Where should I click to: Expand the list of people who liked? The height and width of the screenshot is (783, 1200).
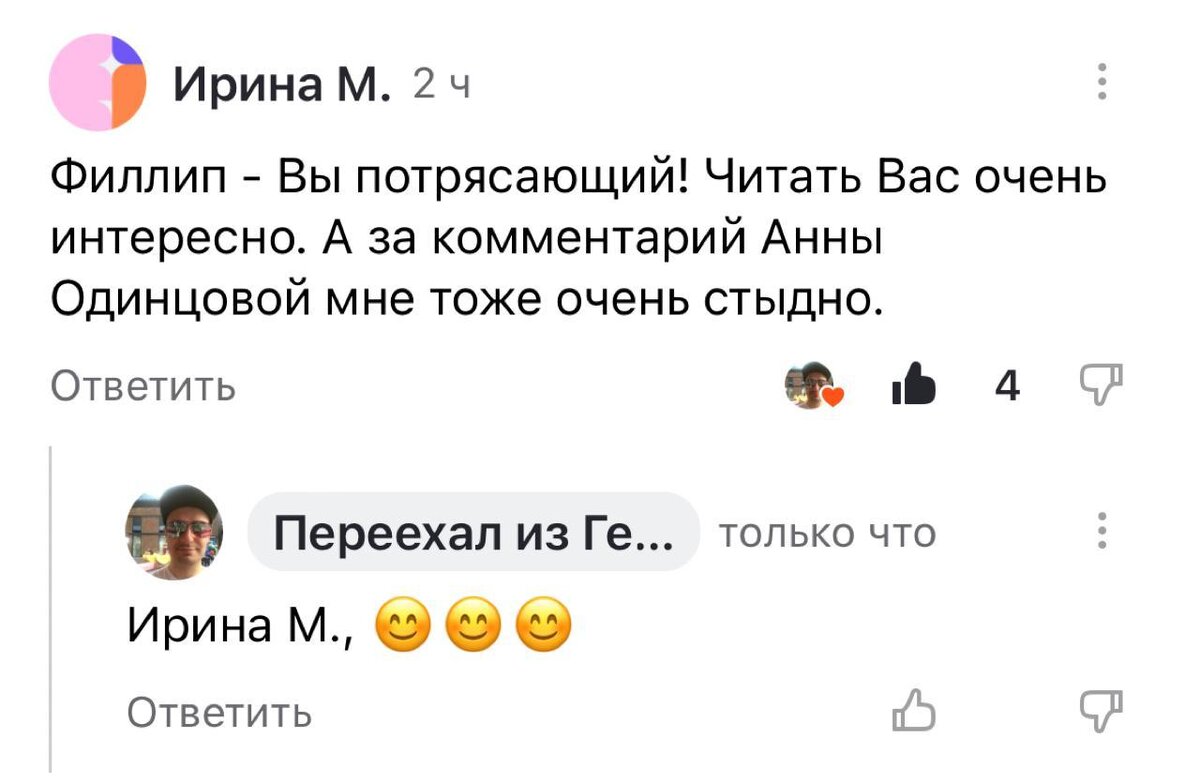(x=1008, y=385)
